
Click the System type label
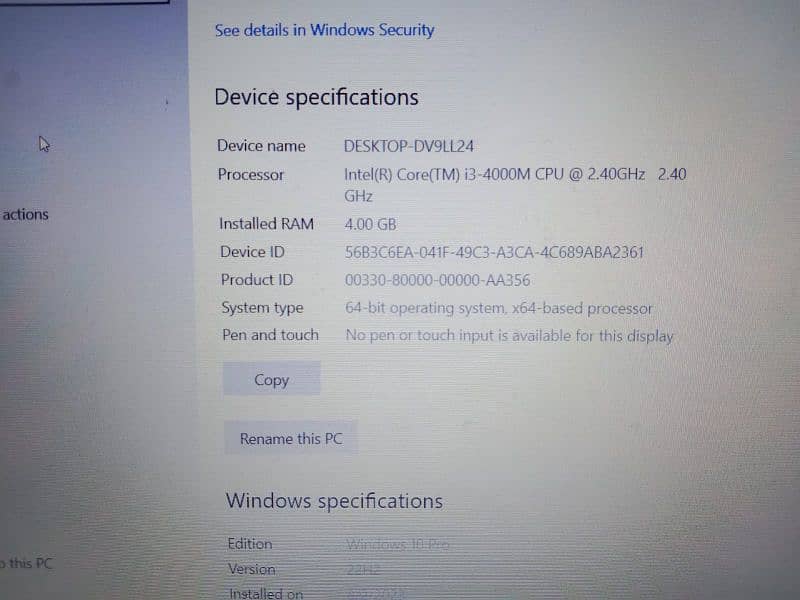tap(262, 308)
